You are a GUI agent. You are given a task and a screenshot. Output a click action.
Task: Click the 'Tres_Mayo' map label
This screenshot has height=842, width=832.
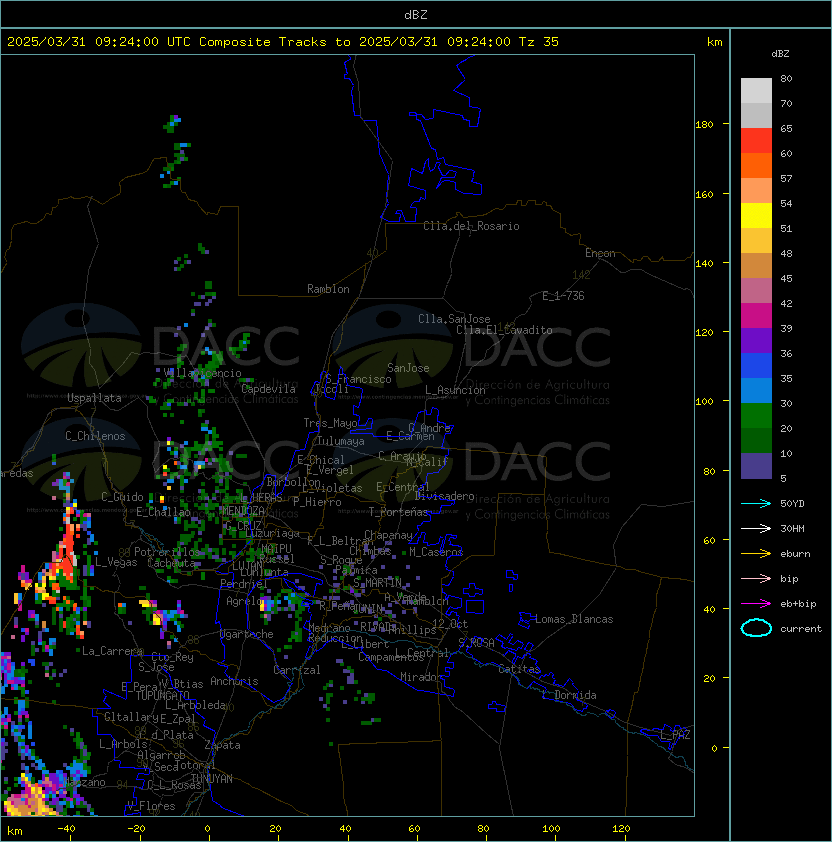330,423
